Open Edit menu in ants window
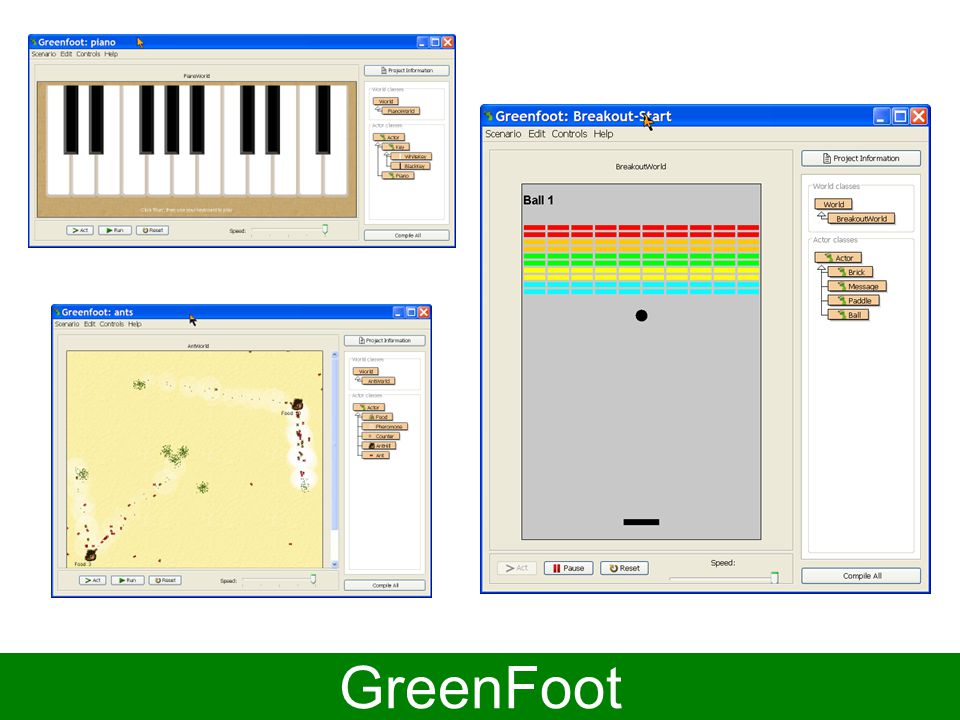960x720 pixels. (89, 324)
